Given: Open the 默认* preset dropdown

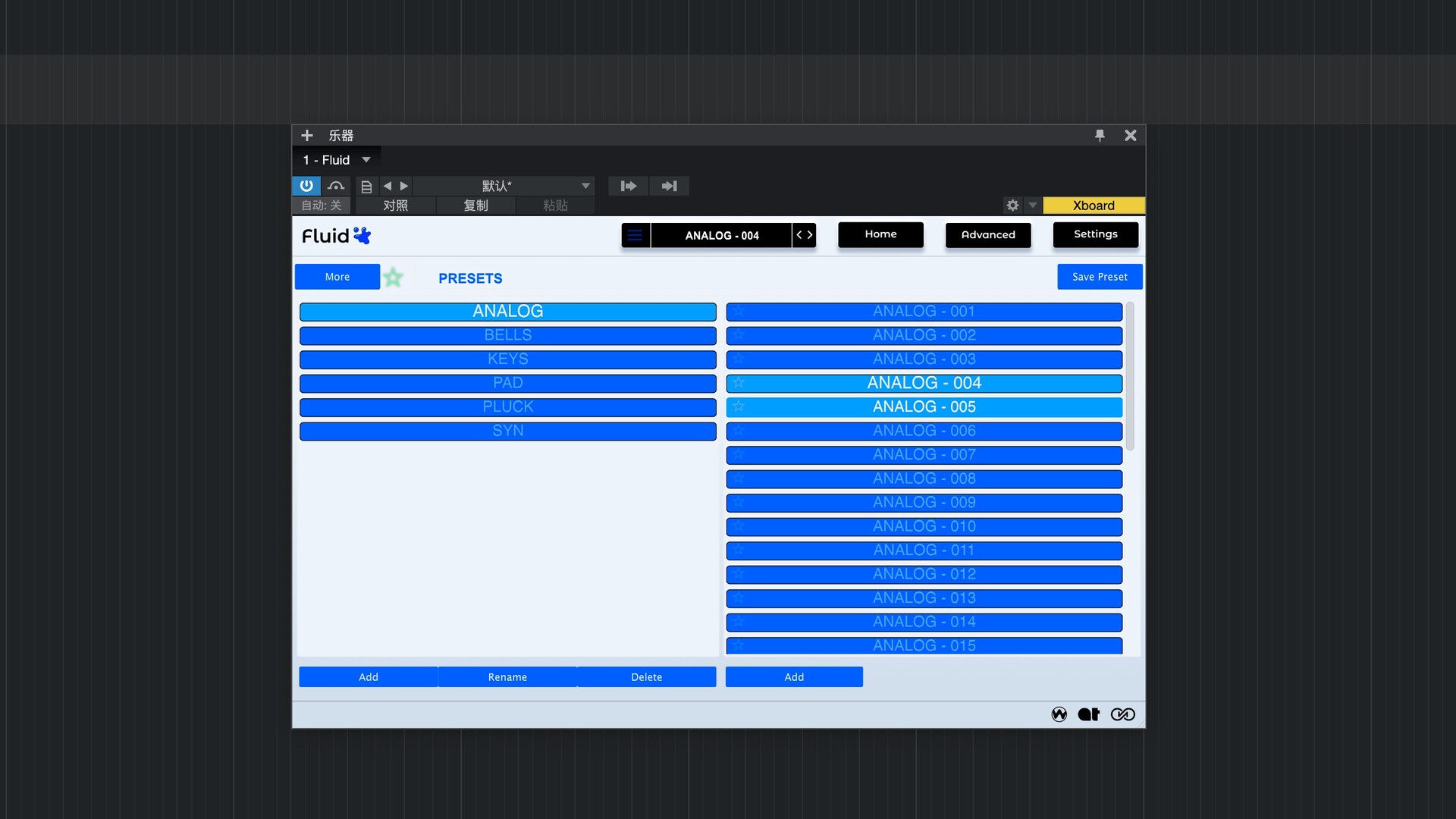Looking at the screenshot, I should tap(504, 186).
